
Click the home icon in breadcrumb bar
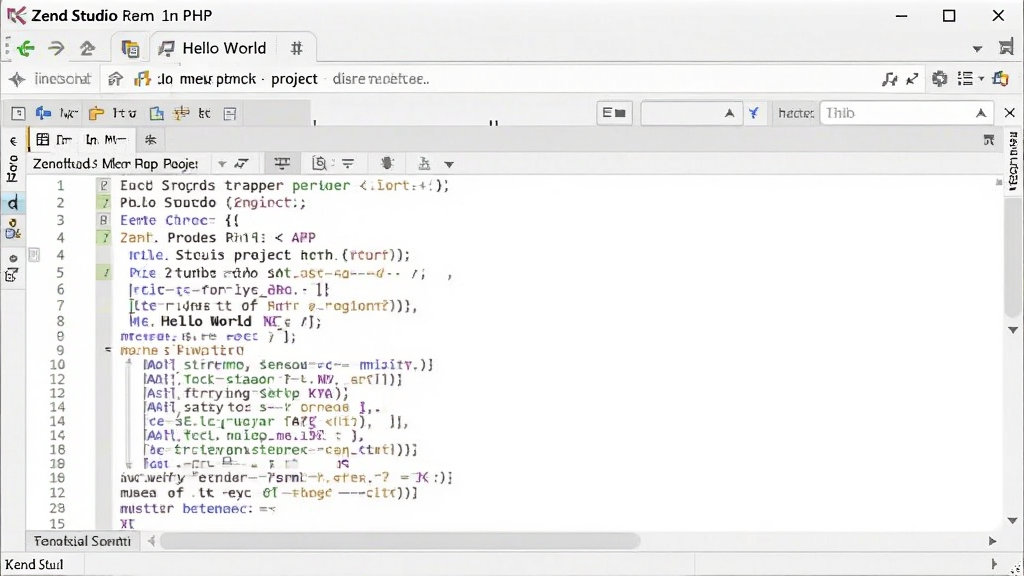pos(115,79)
